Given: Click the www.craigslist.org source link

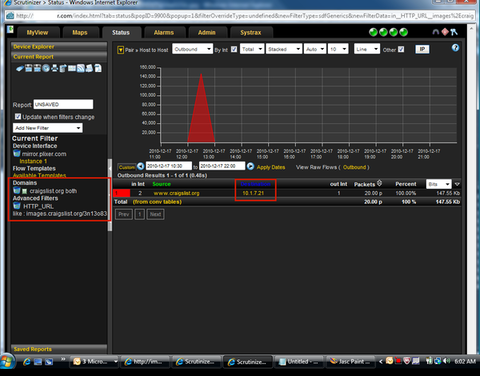Looking at the screenshot, I should point(176,193).
